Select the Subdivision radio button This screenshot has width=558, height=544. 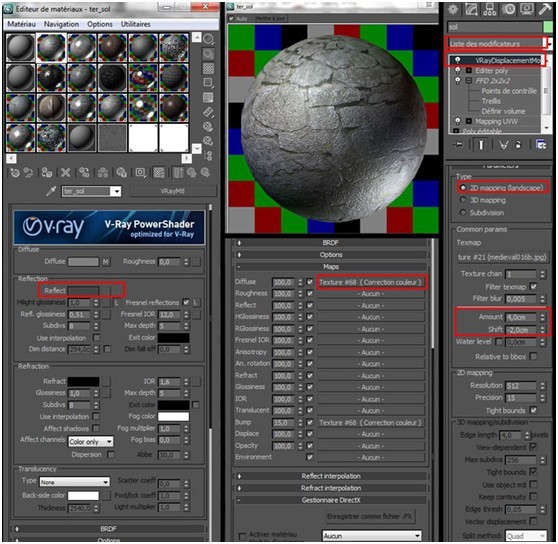pyautogui.click(x=463, y=212)
